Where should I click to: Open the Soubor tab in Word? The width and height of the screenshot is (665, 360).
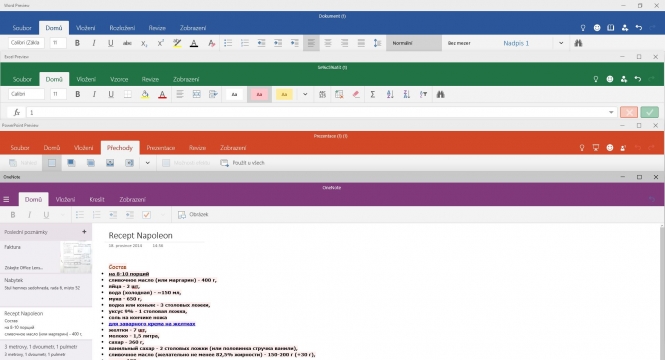22,28
